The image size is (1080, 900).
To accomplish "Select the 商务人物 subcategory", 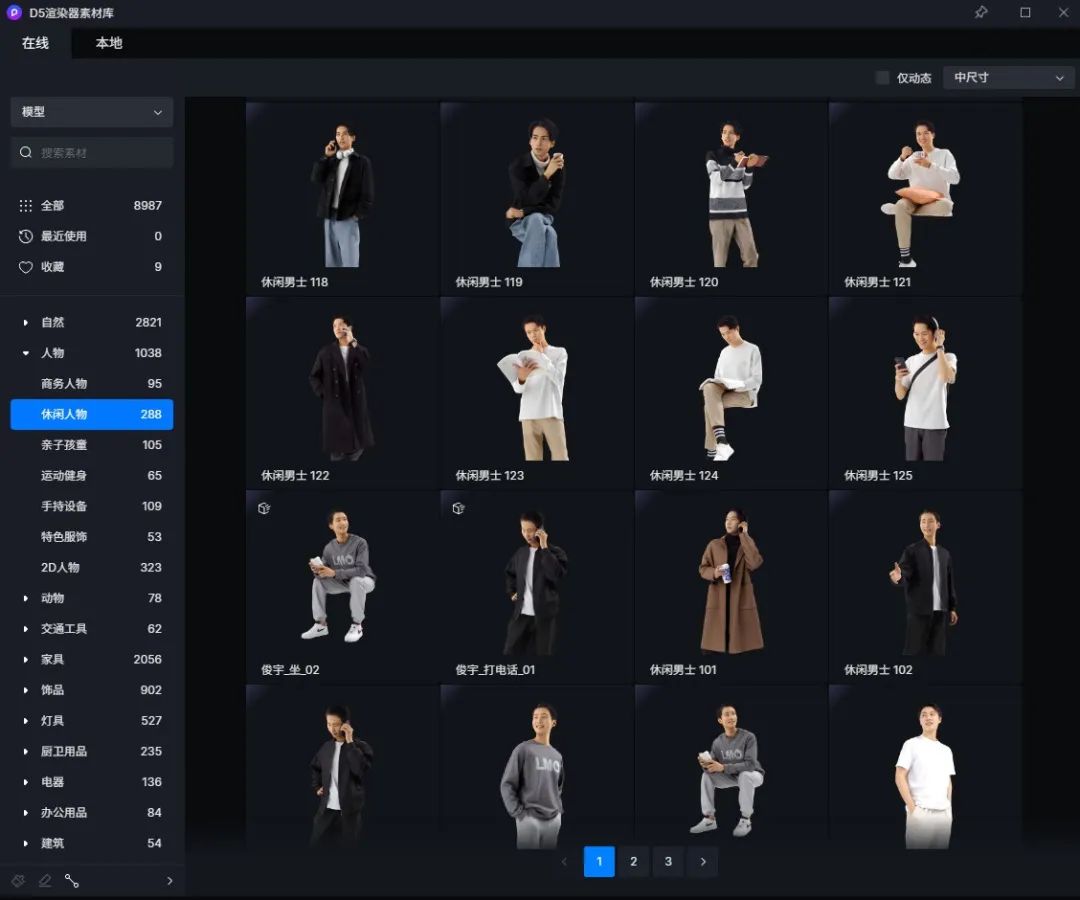I will coord(64,384).
